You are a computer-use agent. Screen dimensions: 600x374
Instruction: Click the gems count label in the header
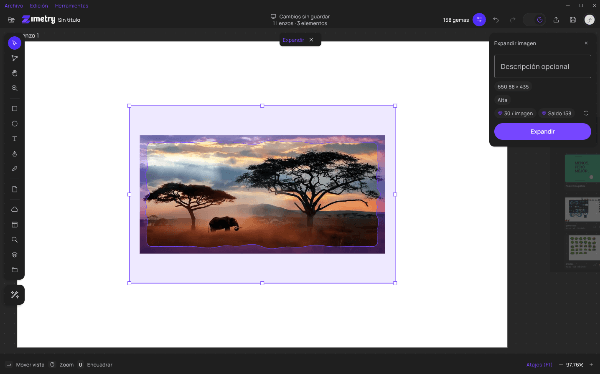(456, 20)
